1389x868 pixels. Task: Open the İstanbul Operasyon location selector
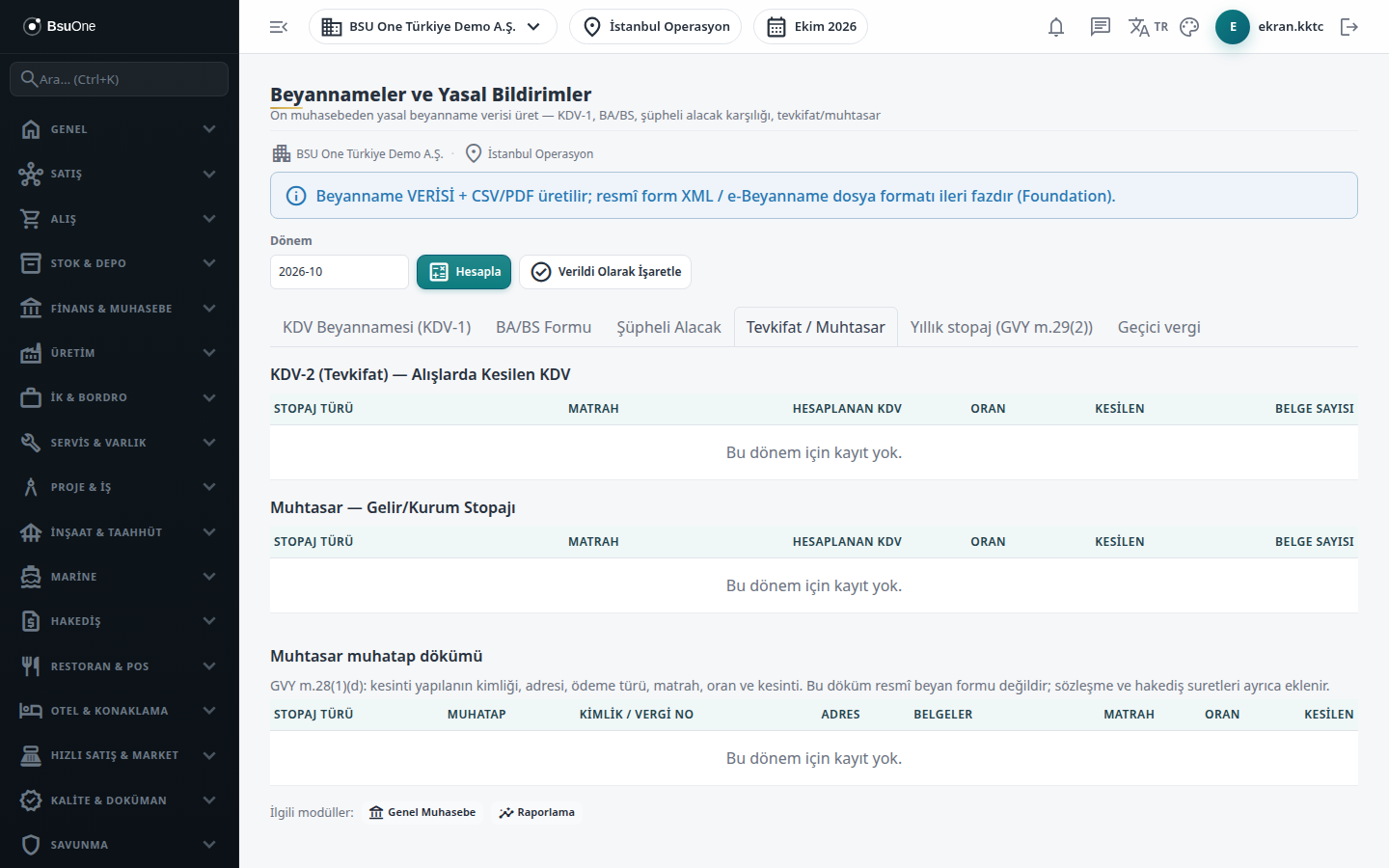655,27
